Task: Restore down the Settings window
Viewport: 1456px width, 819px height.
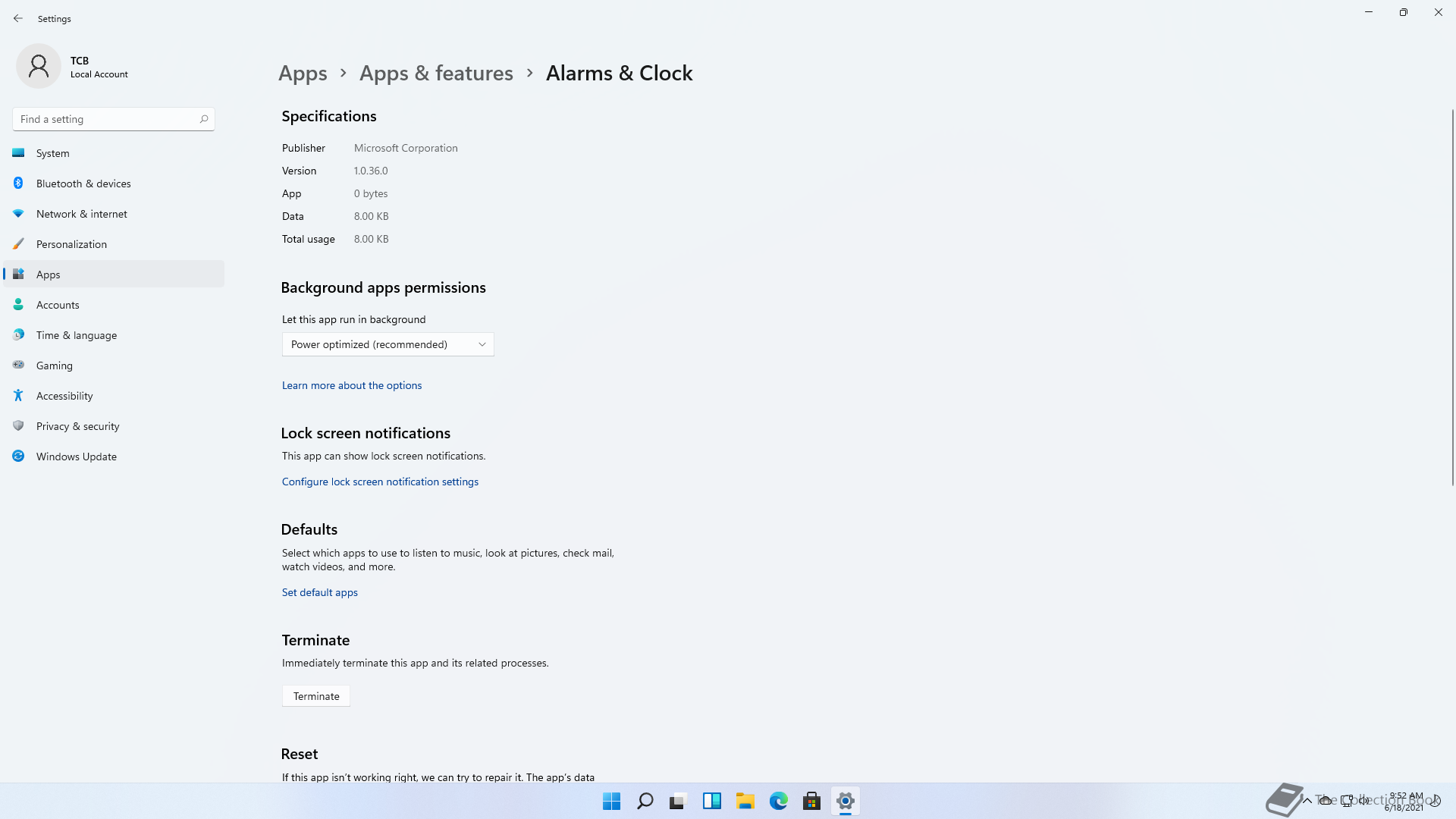Action: (x=1404, y=12)
